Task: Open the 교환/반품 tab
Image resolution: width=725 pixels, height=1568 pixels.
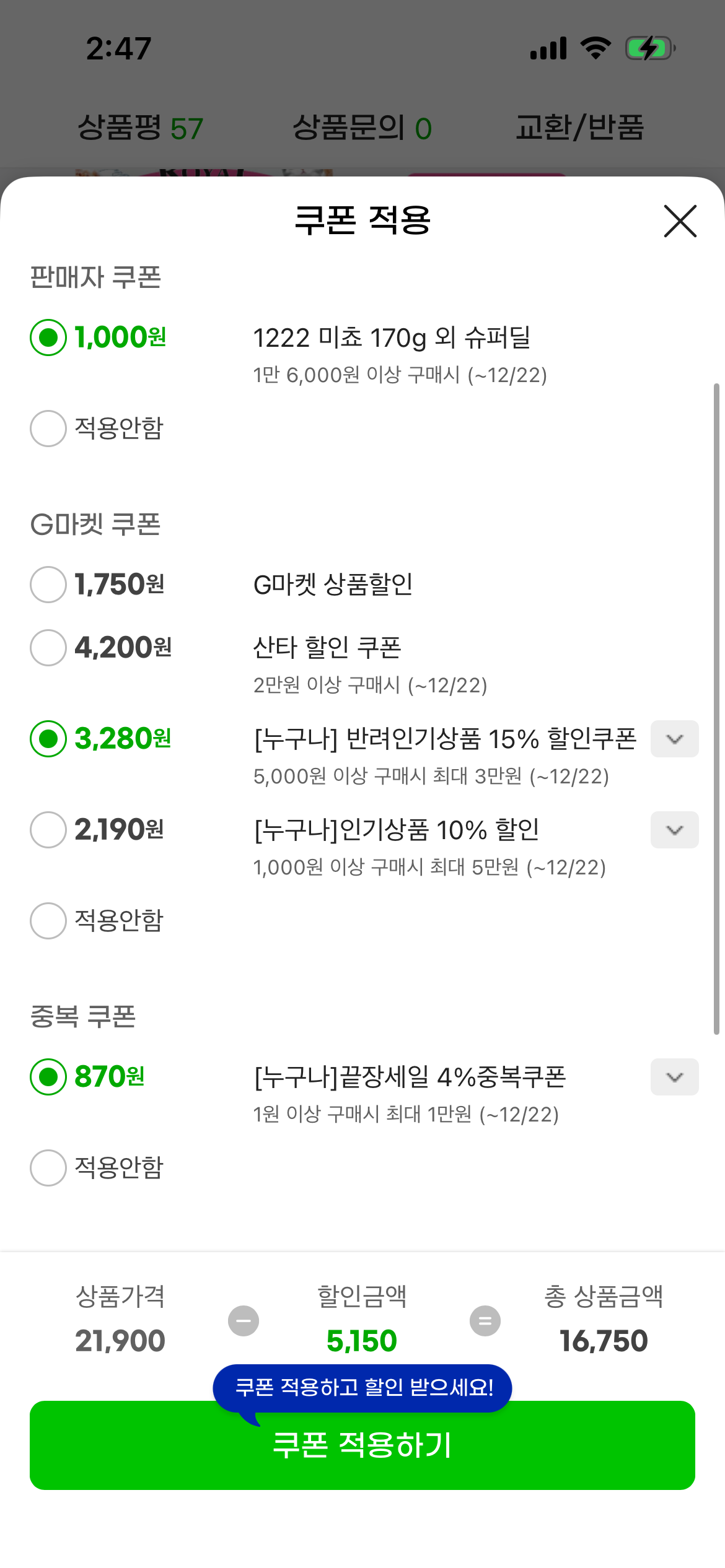Action: pyautogui.click(x=580, y=128)
